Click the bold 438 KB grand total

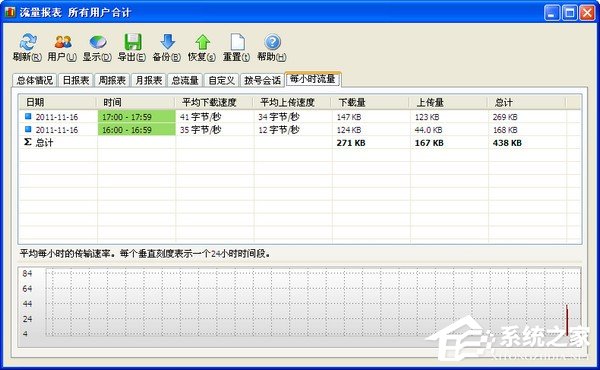coord(507,143)
